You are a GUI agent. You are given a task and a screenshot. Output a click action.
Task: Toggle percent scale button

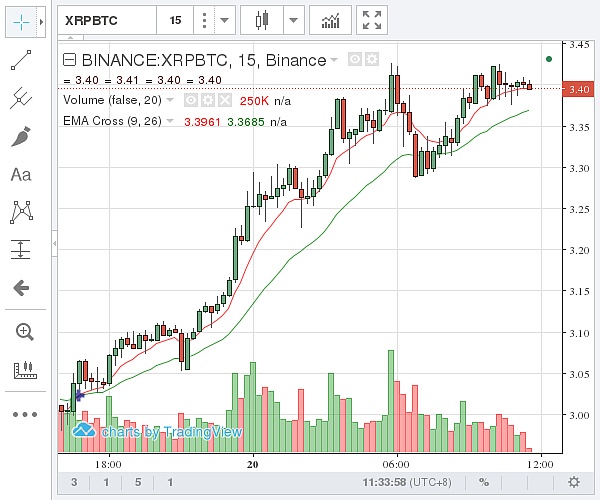point(484,482)
